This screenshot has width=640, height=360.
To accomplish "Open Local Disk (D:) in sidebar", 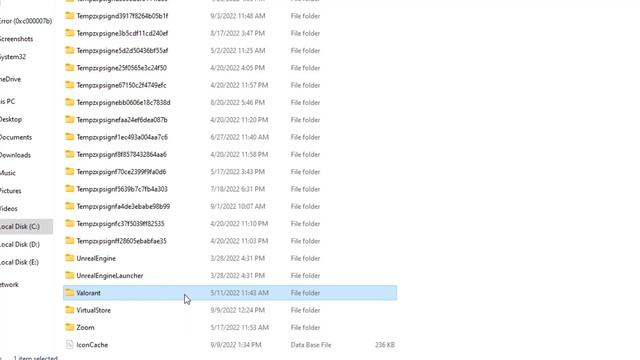I will pos(20,244).
